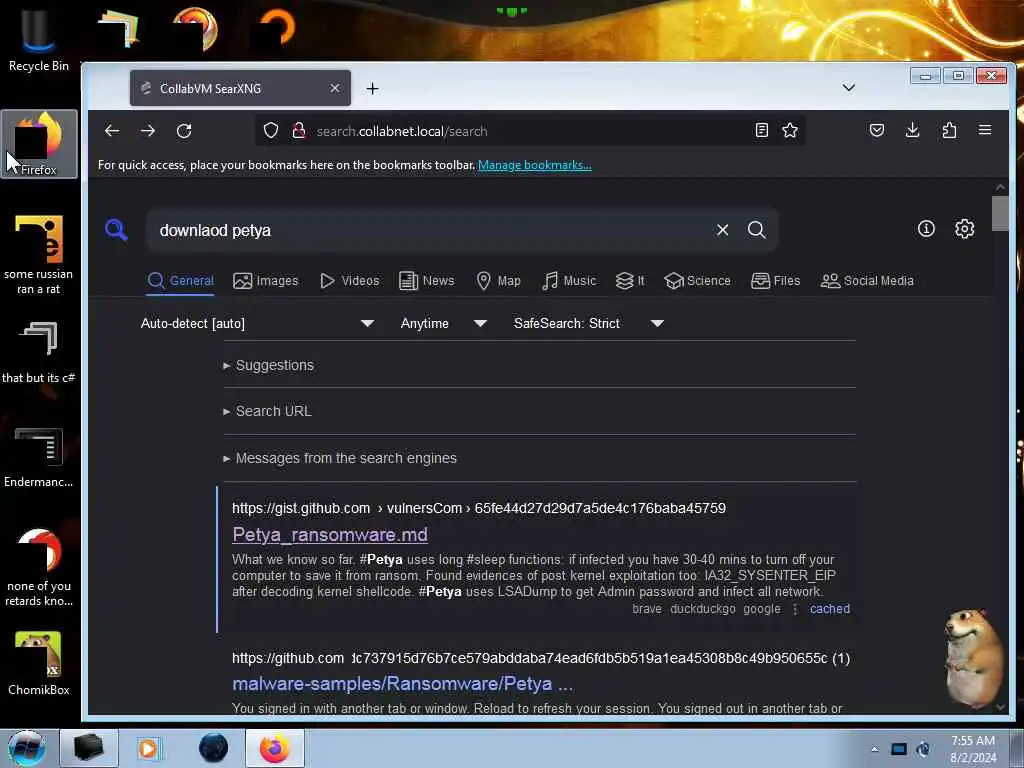Image resolution: width=1024 pixels, height=768 pixels.
Task: Switch to the Social Media category
Action: pyautogui.click(x=867, y=281)
